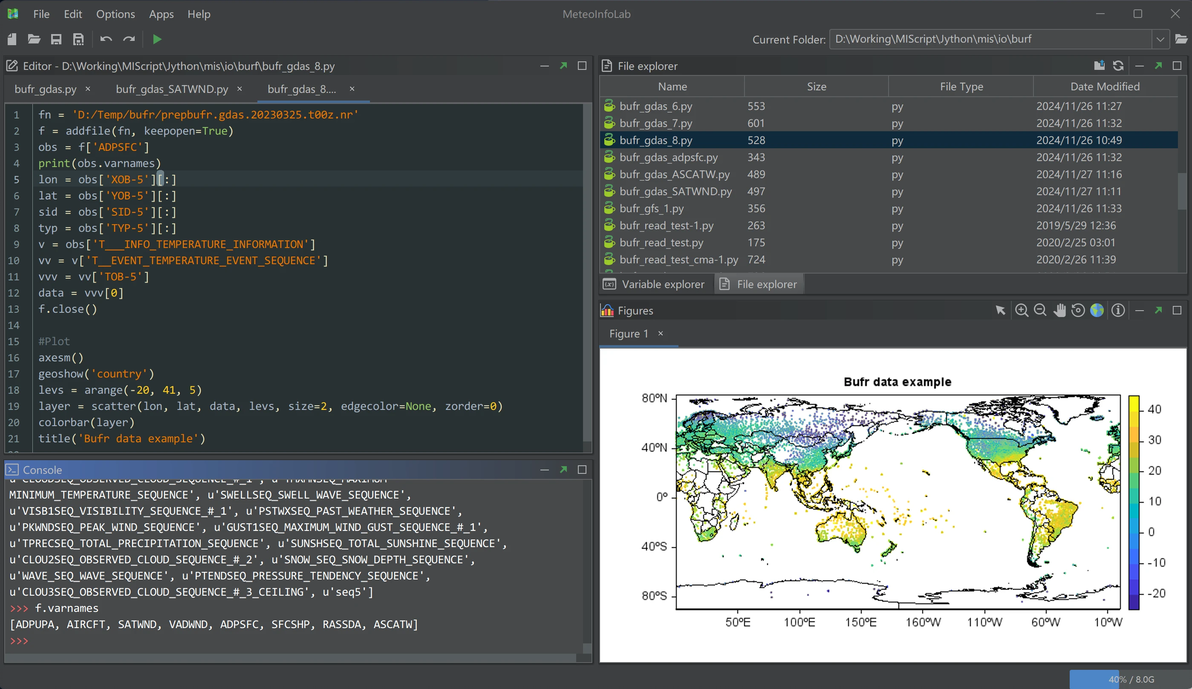The width and height of the screenshot is (1192, 689).
Task: Switch to the bufr_gdas_SATWND.py editor tab
Action: [171, 89]
